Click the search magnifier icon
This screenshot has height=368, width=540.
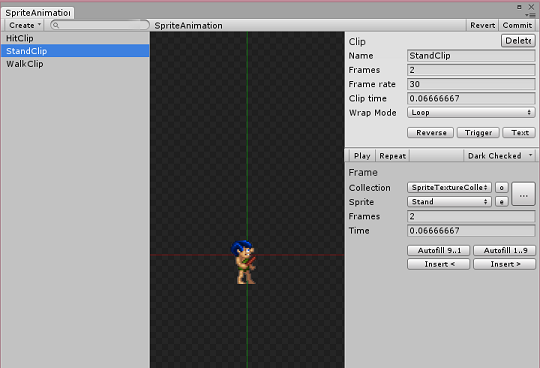pos(56,25)
